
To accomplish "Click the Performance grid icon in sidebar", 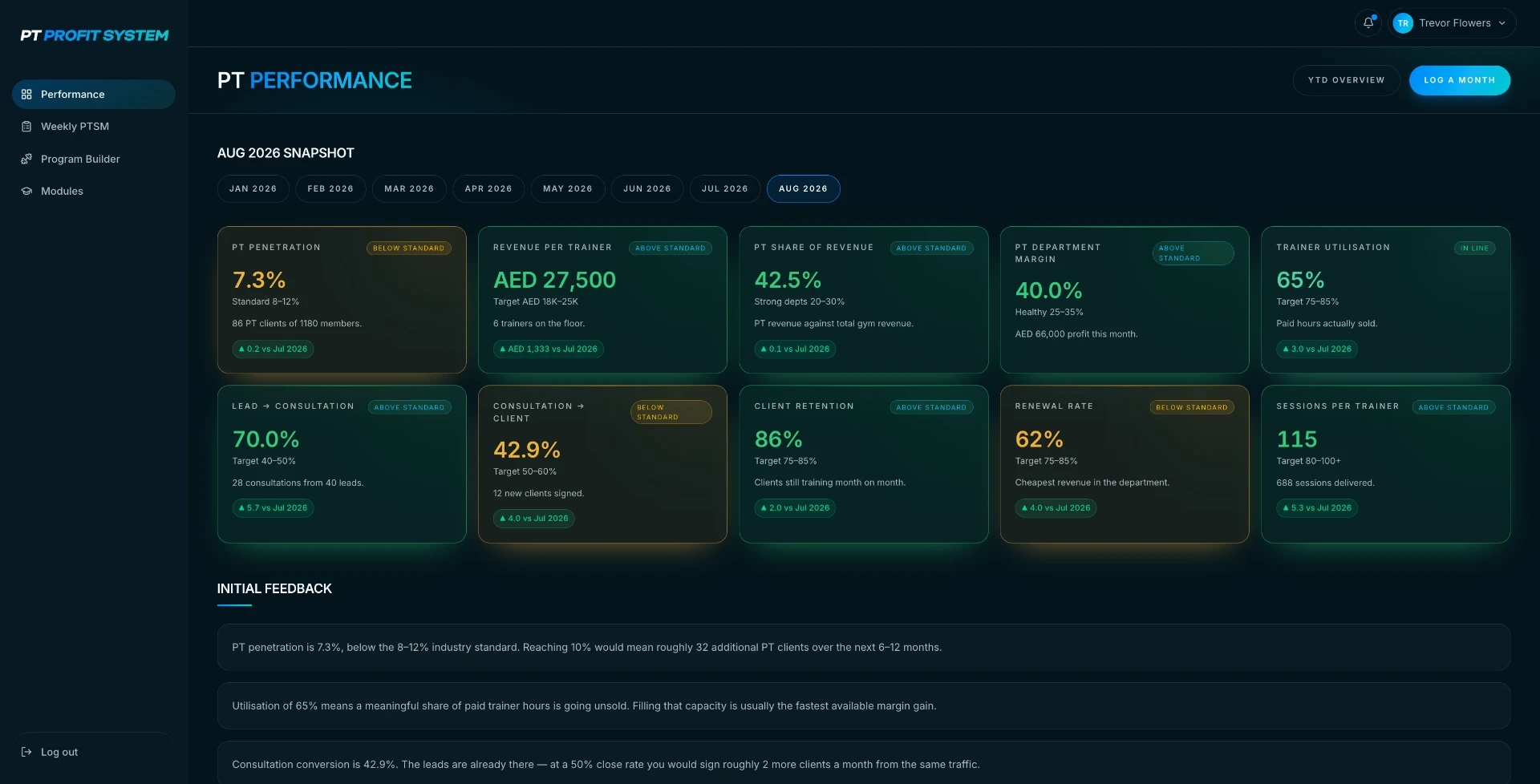I will (x=26, y=95).
